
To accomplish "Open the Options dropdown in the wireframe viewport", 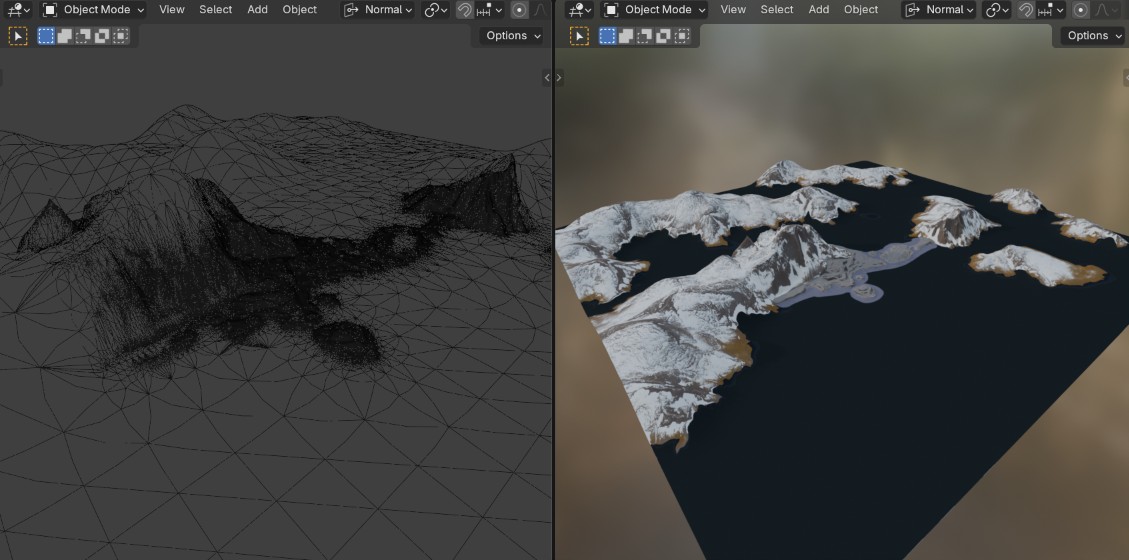I will (513, 36).
